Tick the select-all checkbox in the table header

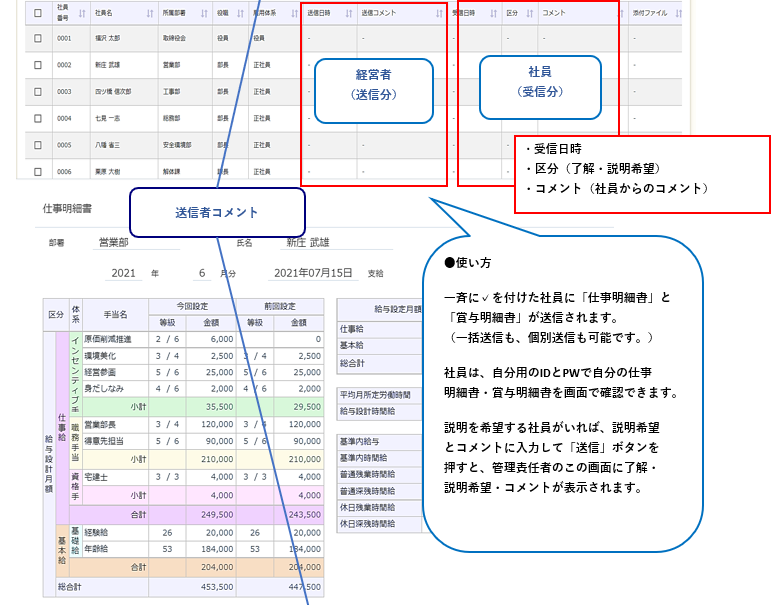coord(38,13)
